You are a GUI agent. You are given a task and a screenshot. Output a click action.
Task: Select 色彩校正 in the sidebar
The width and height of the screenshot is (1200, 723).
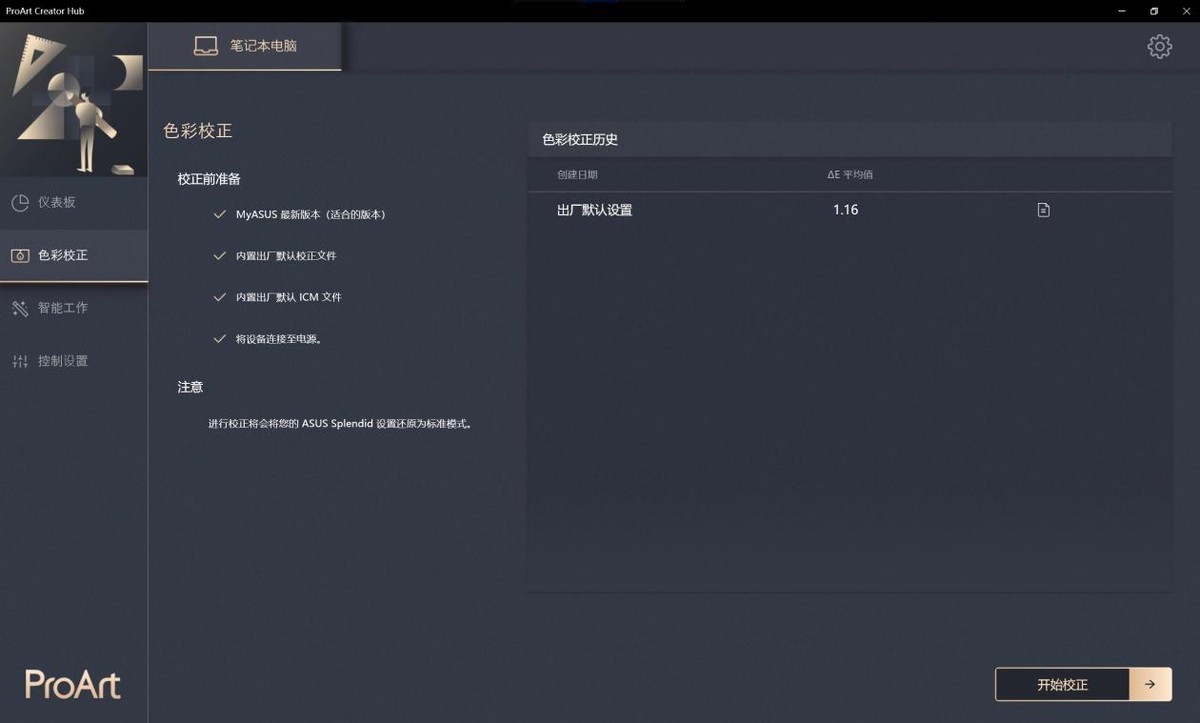coord(74,255)
